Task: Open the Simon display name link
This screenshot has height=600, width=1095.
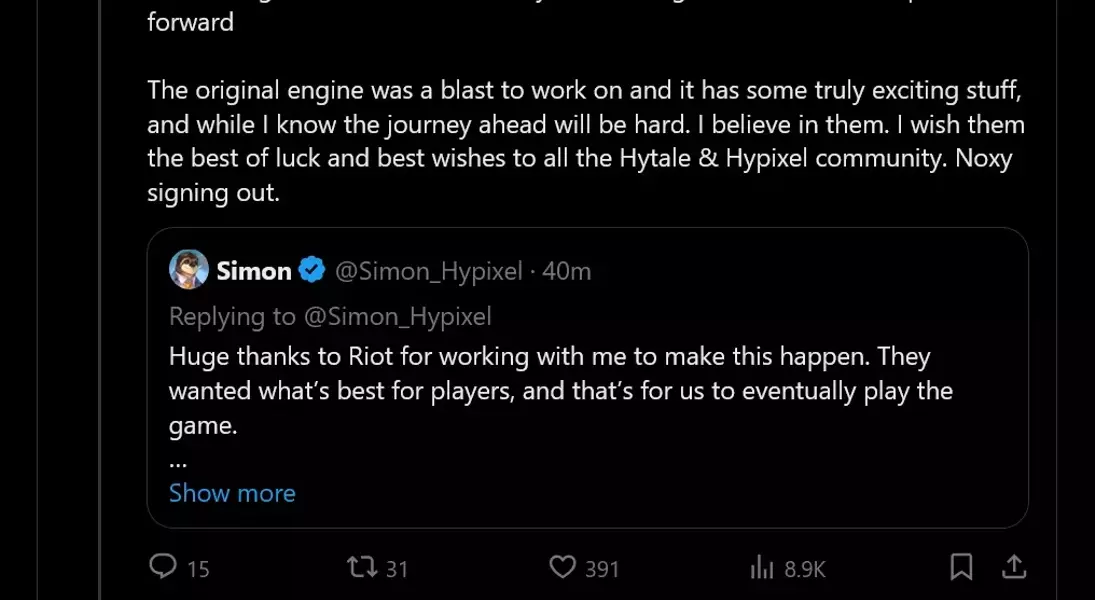Action: (x=254, y=271)
